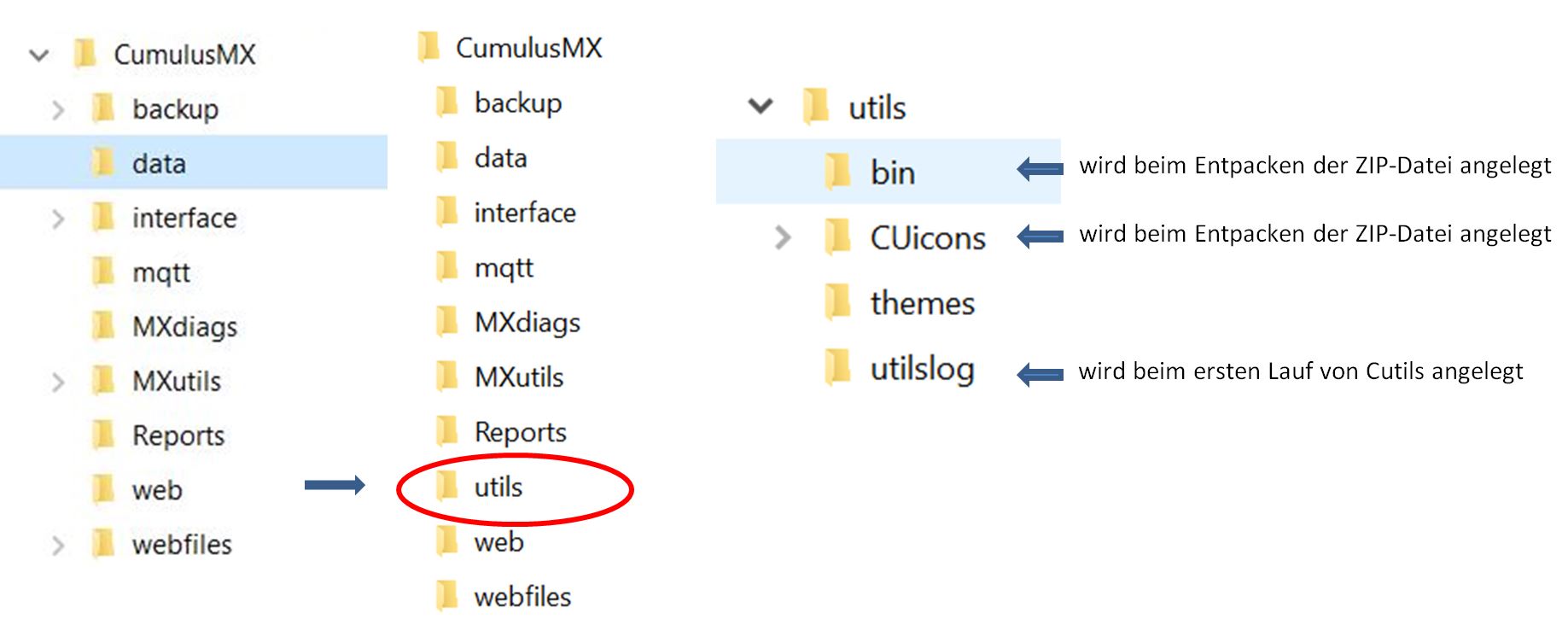Viewport: 1568px width, 631px height.
Task: Open the webfiles folder in middle list
Action: click(x=522, y=596)
